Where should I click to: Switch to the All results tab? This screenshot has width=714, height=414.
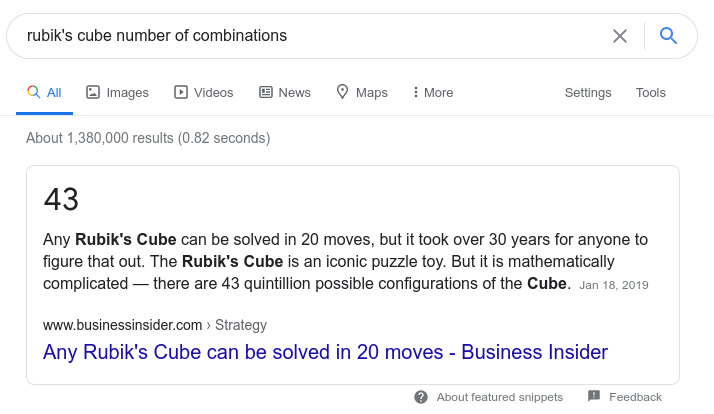tap(44, 92)
